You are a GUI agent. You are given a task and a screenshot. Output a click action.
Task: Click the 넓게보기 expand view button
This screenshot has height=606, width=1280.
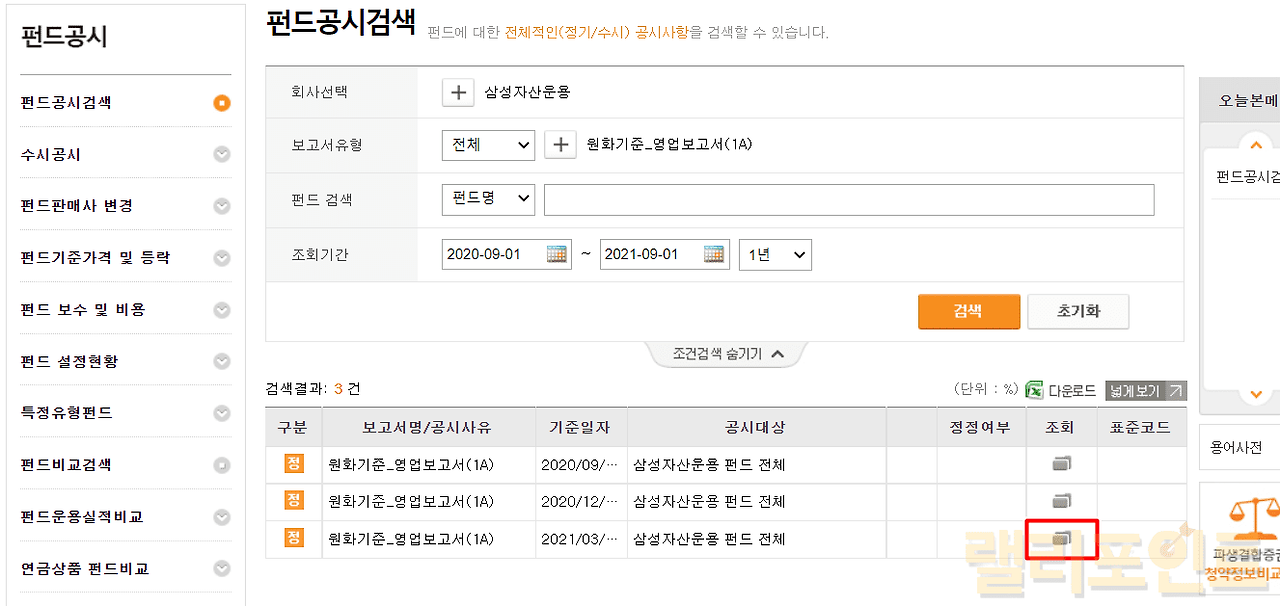pos(1145,391)
